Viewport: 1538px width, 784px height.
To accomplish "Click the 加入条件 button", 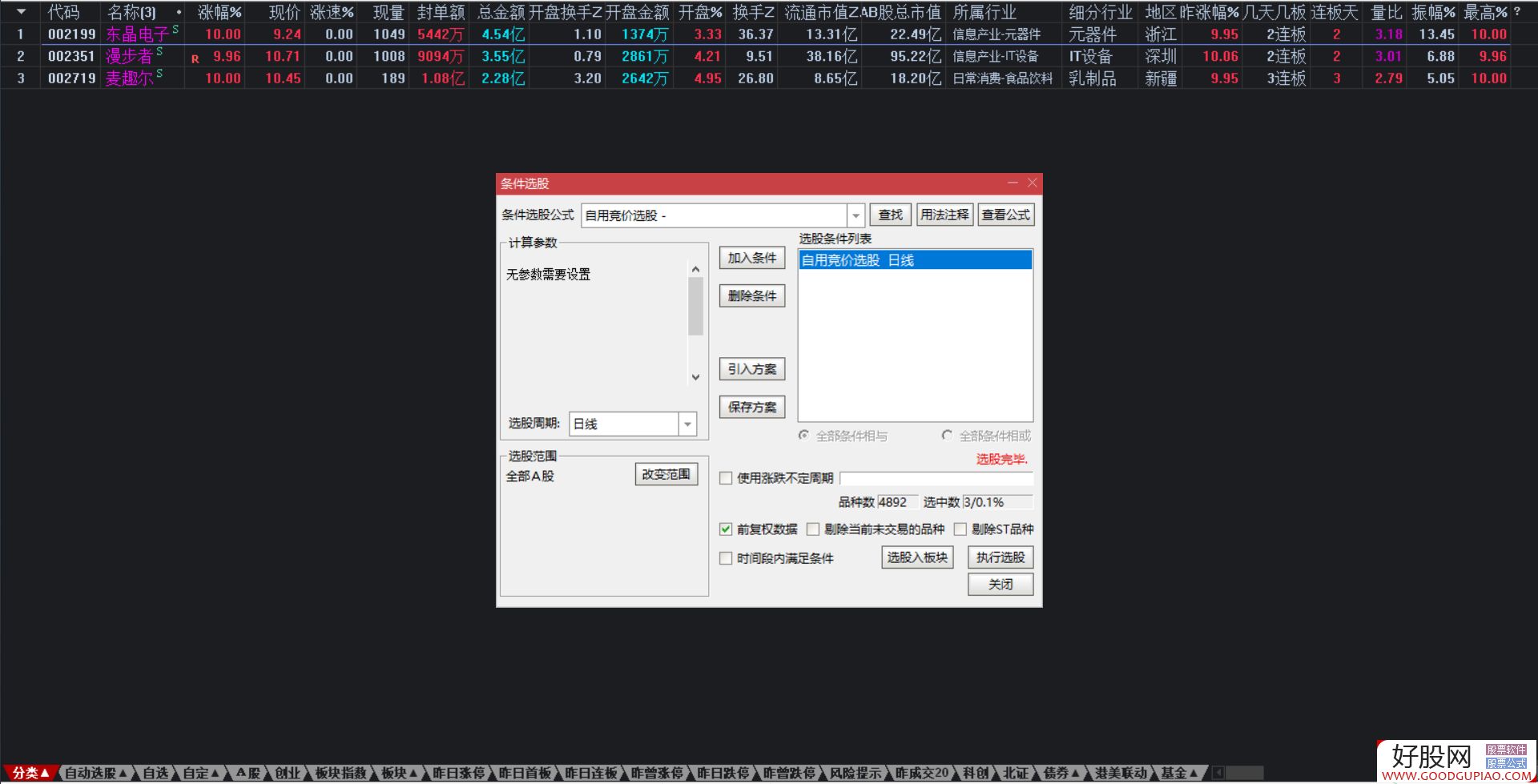I will click(752, 258).
